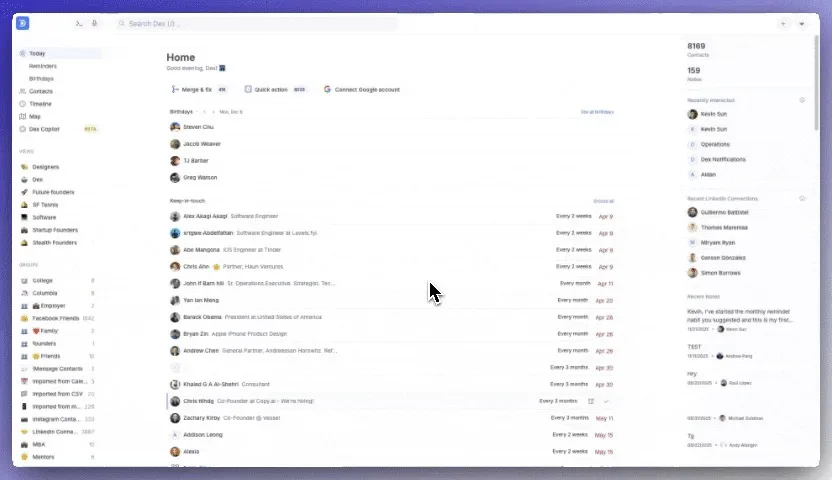The height and width of the screenshot is (480, 832).
Task: Click the plus add button top right
Action: coord(783,24)
